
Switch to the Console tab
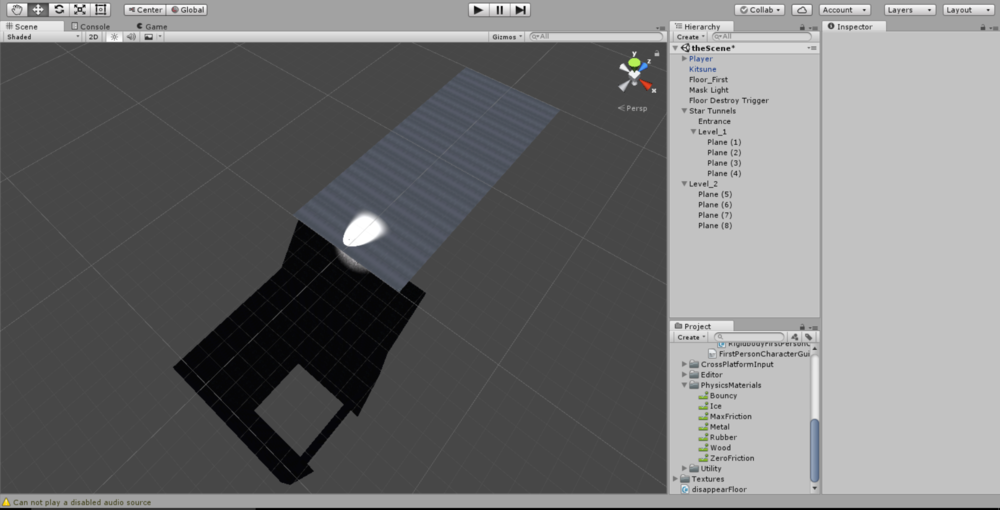point(91,26)
